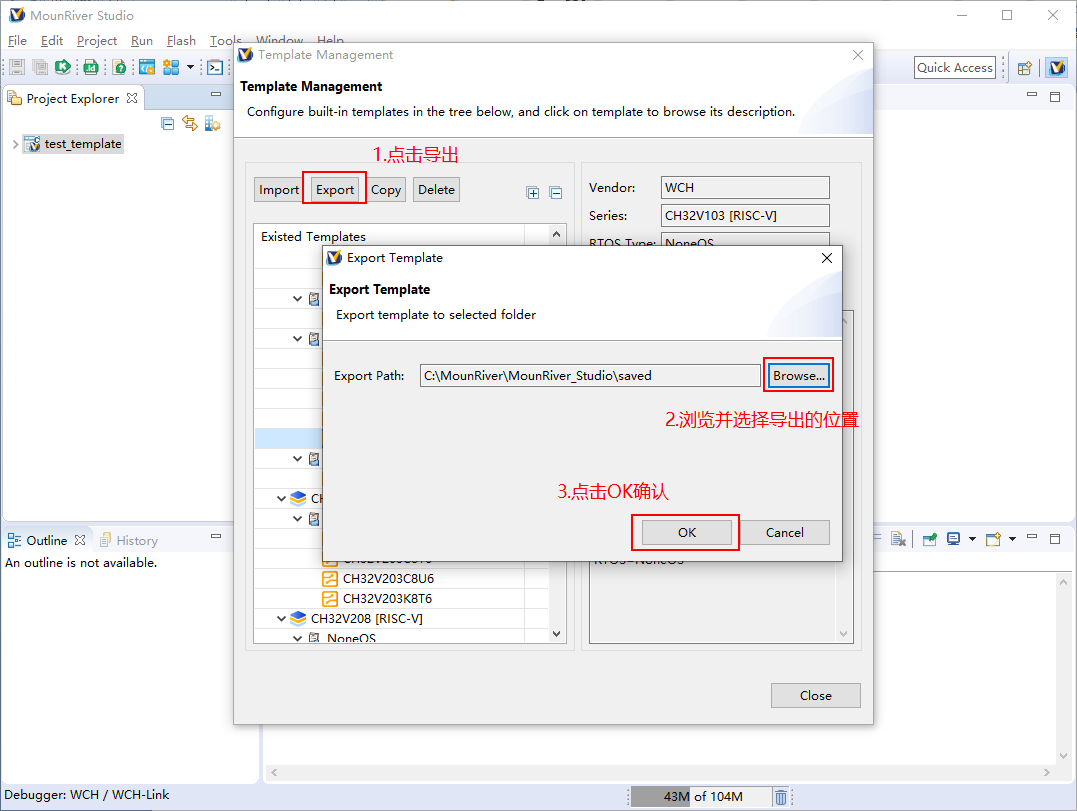Expand all templates plus icon
The height and width of the screenshot is (811, 1077).
click(x=533, y=193)
